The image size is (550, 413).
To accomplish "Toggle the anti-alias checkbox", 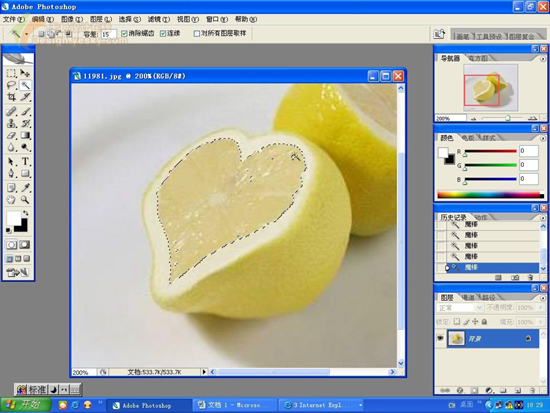I will 124,33.
